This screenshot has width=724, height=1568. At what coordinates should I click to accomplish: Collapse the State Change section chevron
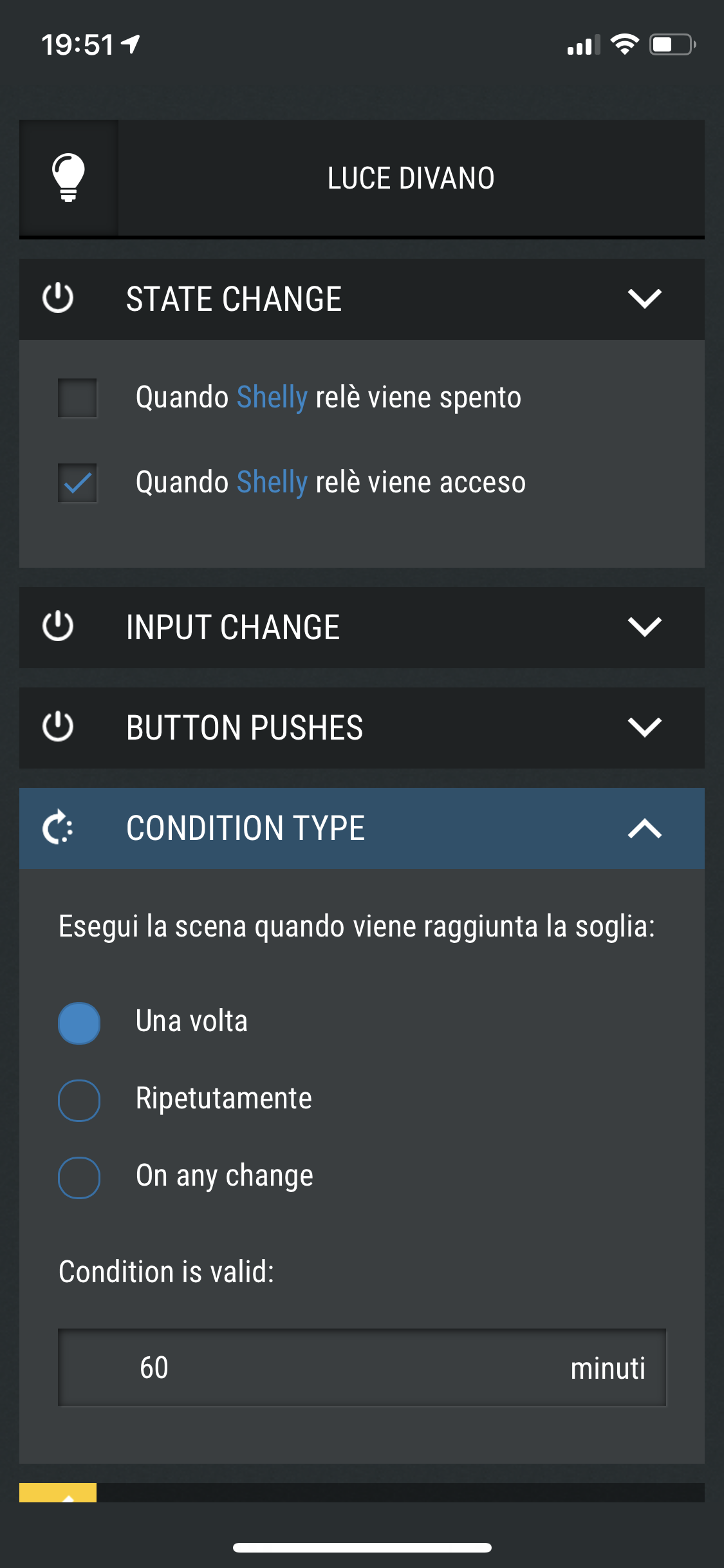pos(645,299)
